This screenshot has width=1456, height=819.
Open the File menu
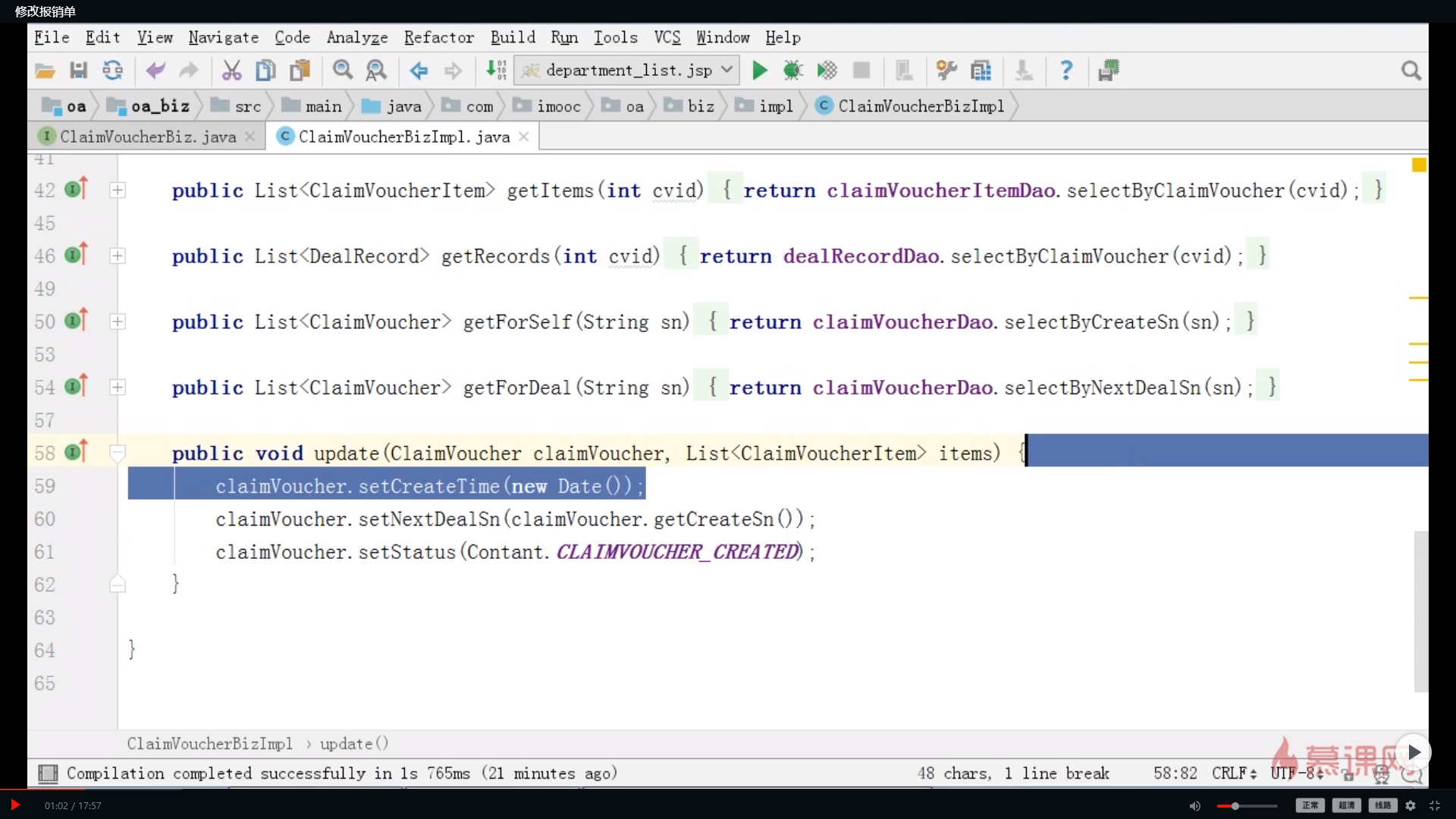(x=52, y=37)
